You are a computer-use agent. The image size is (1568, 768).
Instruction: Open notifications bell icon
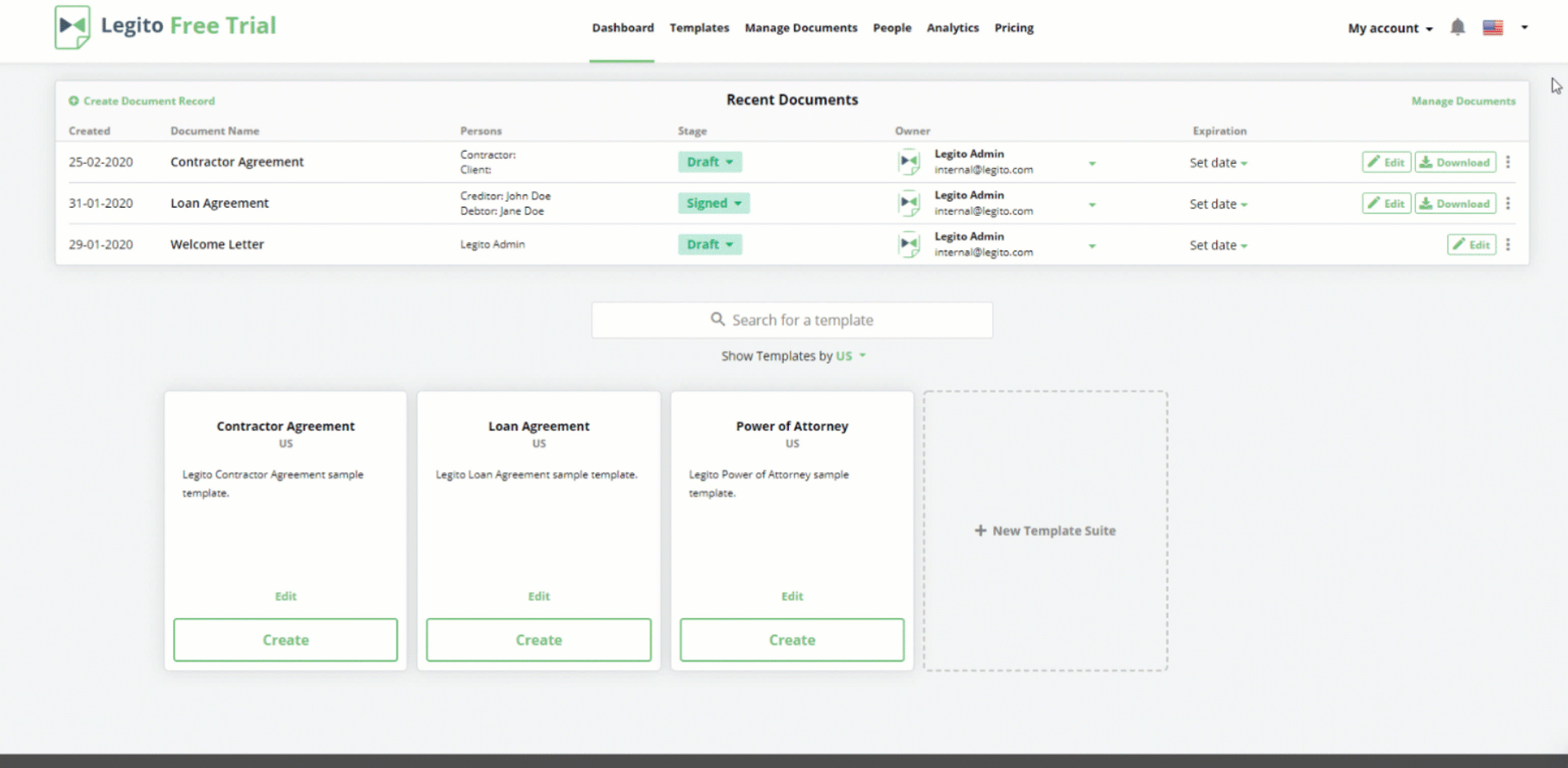pos(1457,27)
